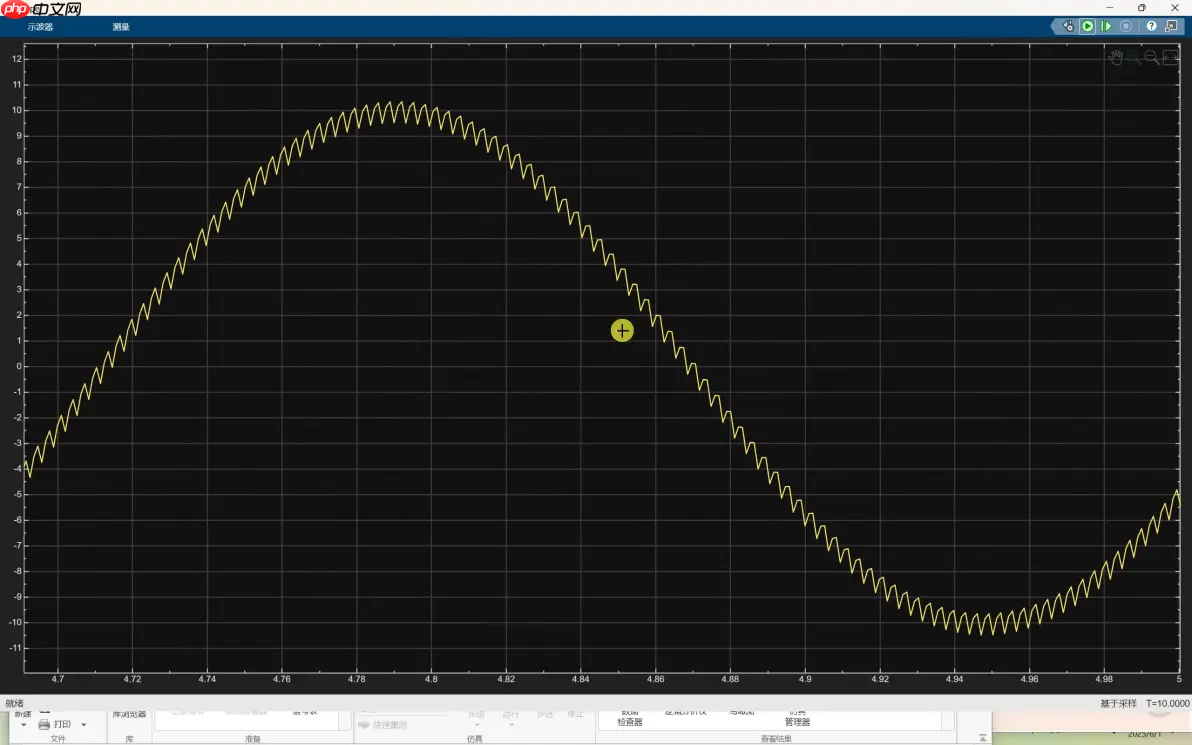
Task: Click the crosshair marker on the waveform
Action: point(622,330)
